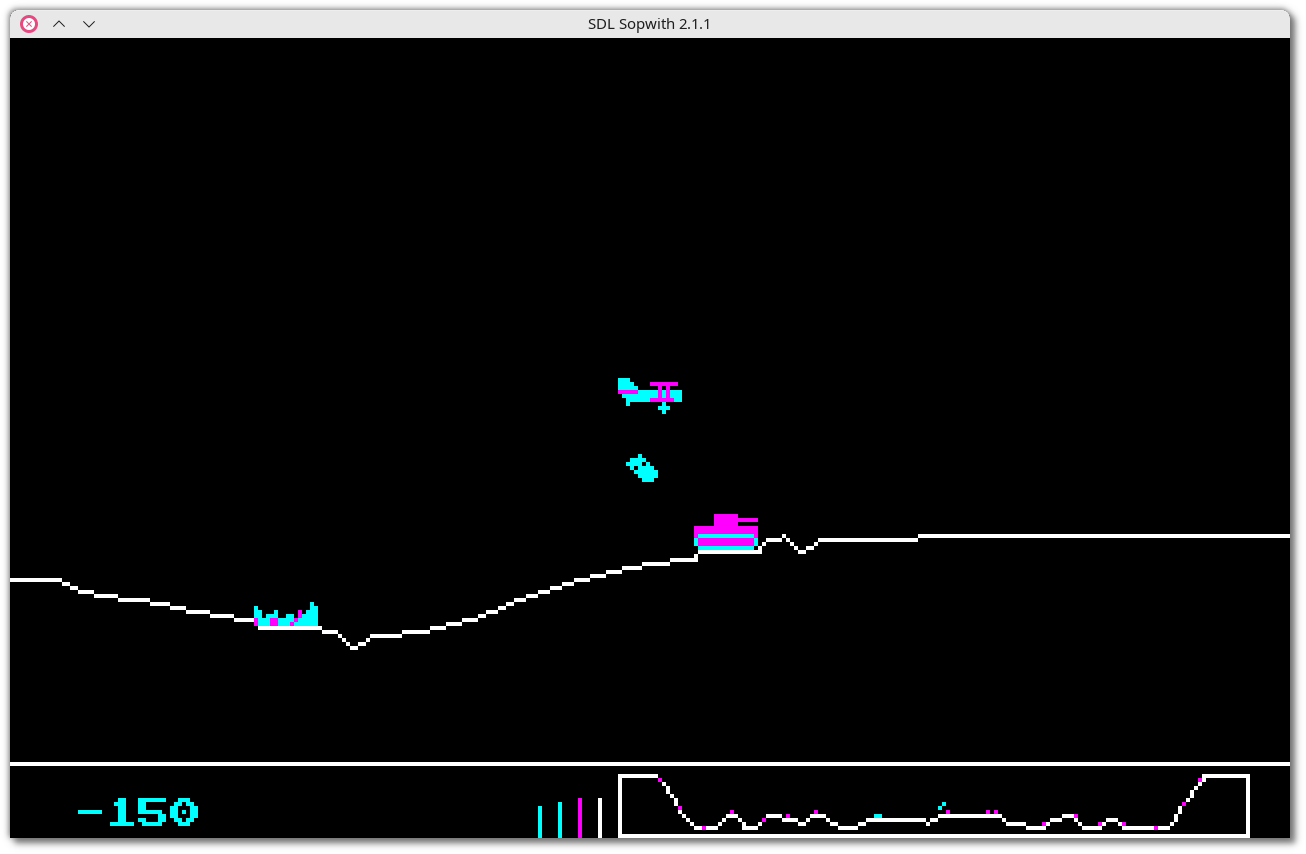
Task: Click the cyan home base marker on the minimap
Action: 877,816
